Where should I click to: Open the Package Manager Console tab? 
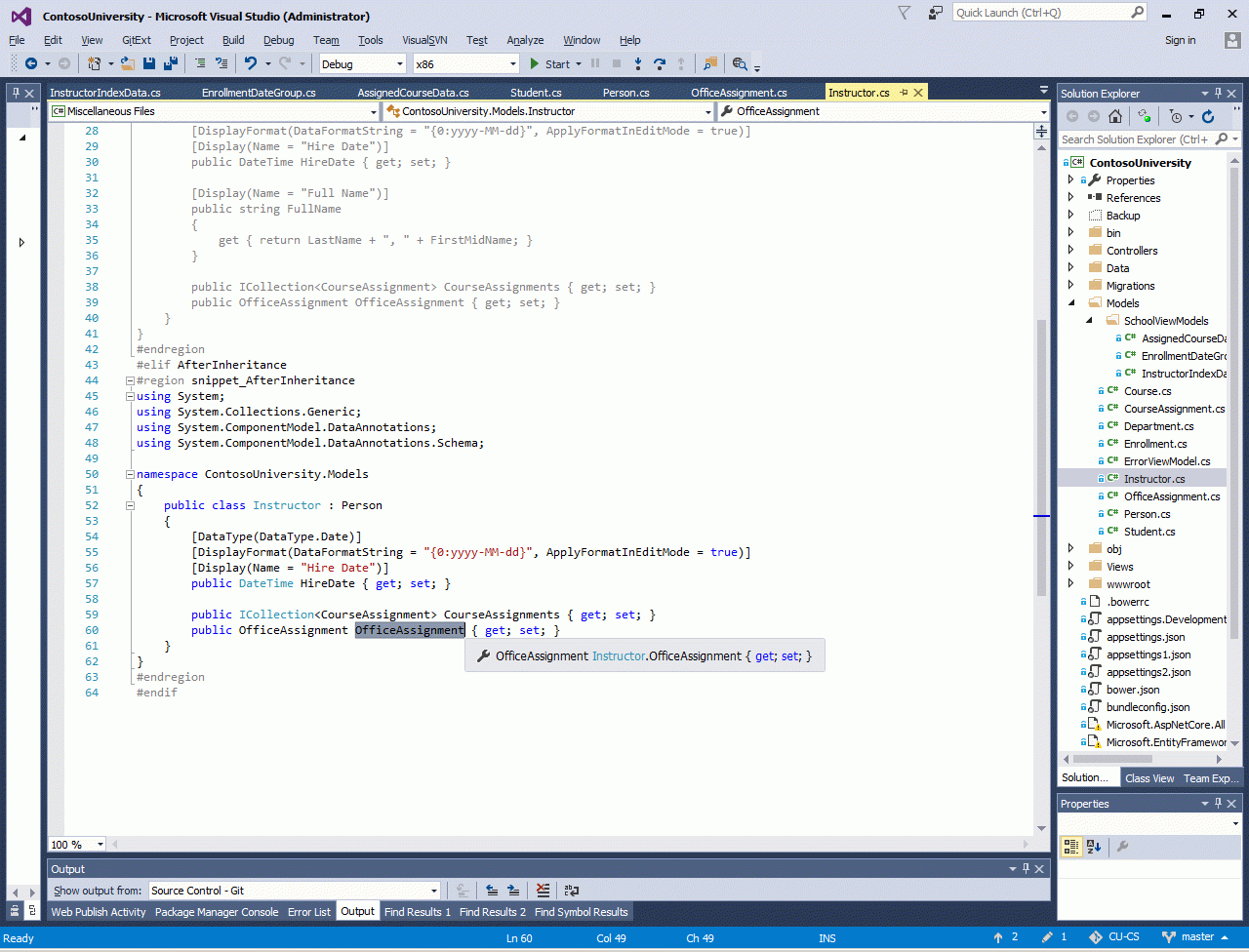pos(217,912)
